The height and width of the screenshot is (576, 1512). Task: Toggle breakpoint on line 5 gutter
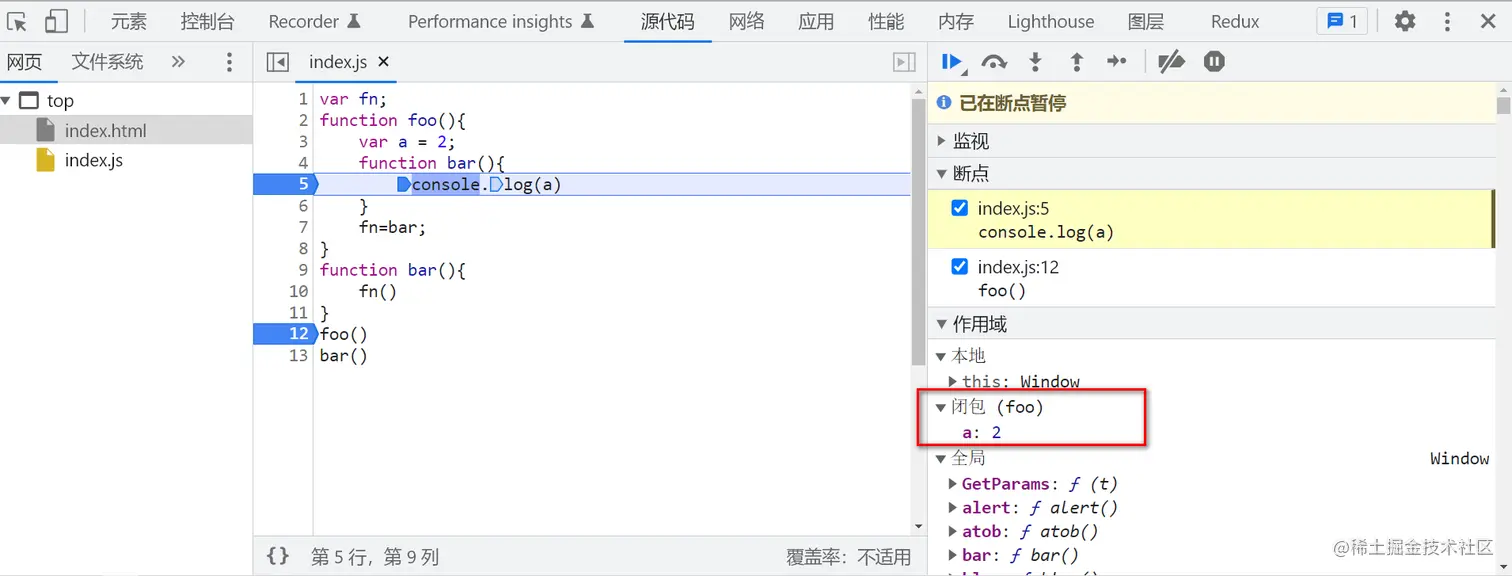pyautogui.click(x=285, y=184)
